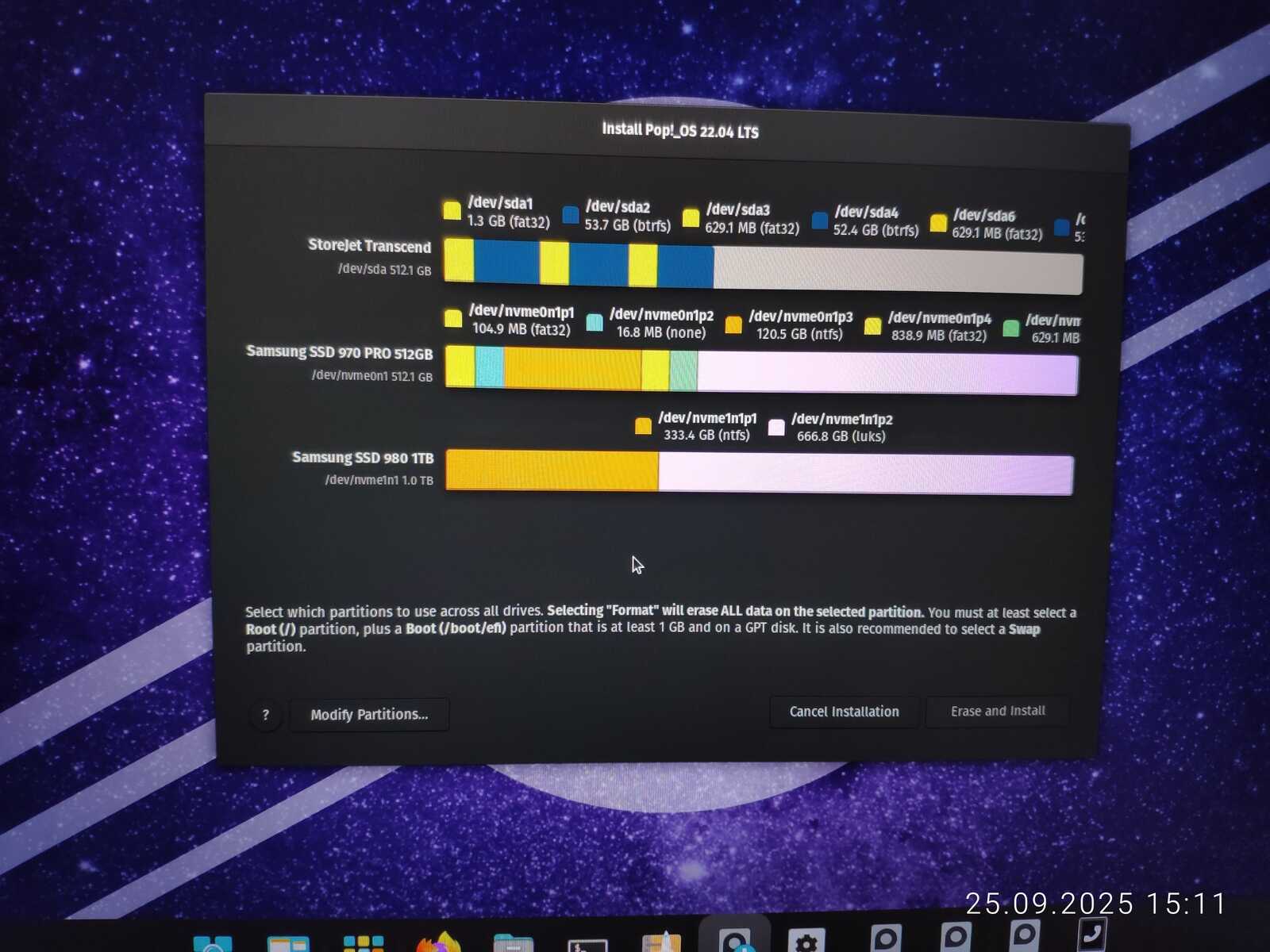This screenshot has width=1270, height=952.
Task: Select pink LUKS segment in Samsung 980 bar
Action: click(x=866, y=474)
